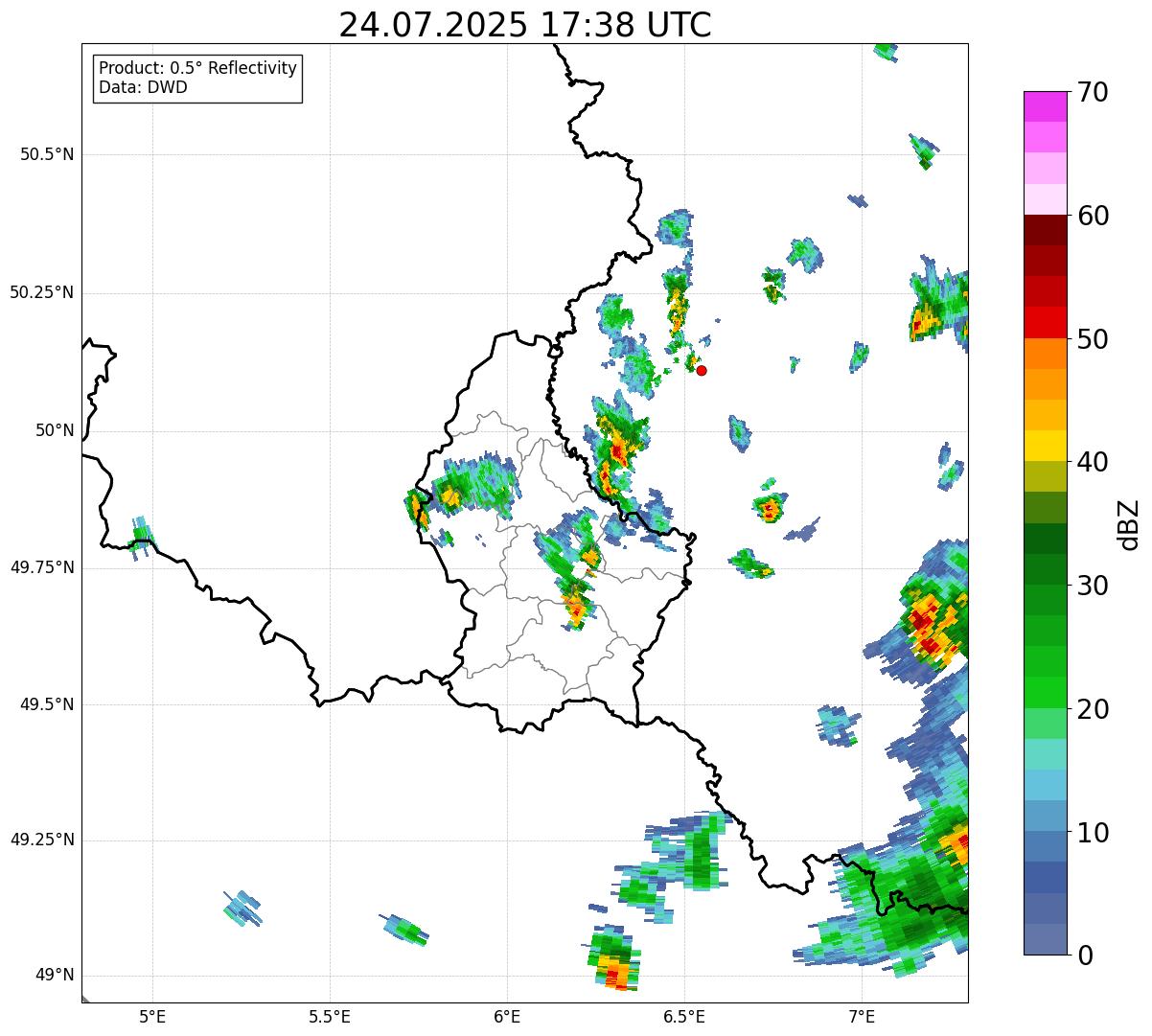This screenshot has height=1036, width=1152.
Task: Click the '5°E' longitude label
Action: pos(152,1016)
